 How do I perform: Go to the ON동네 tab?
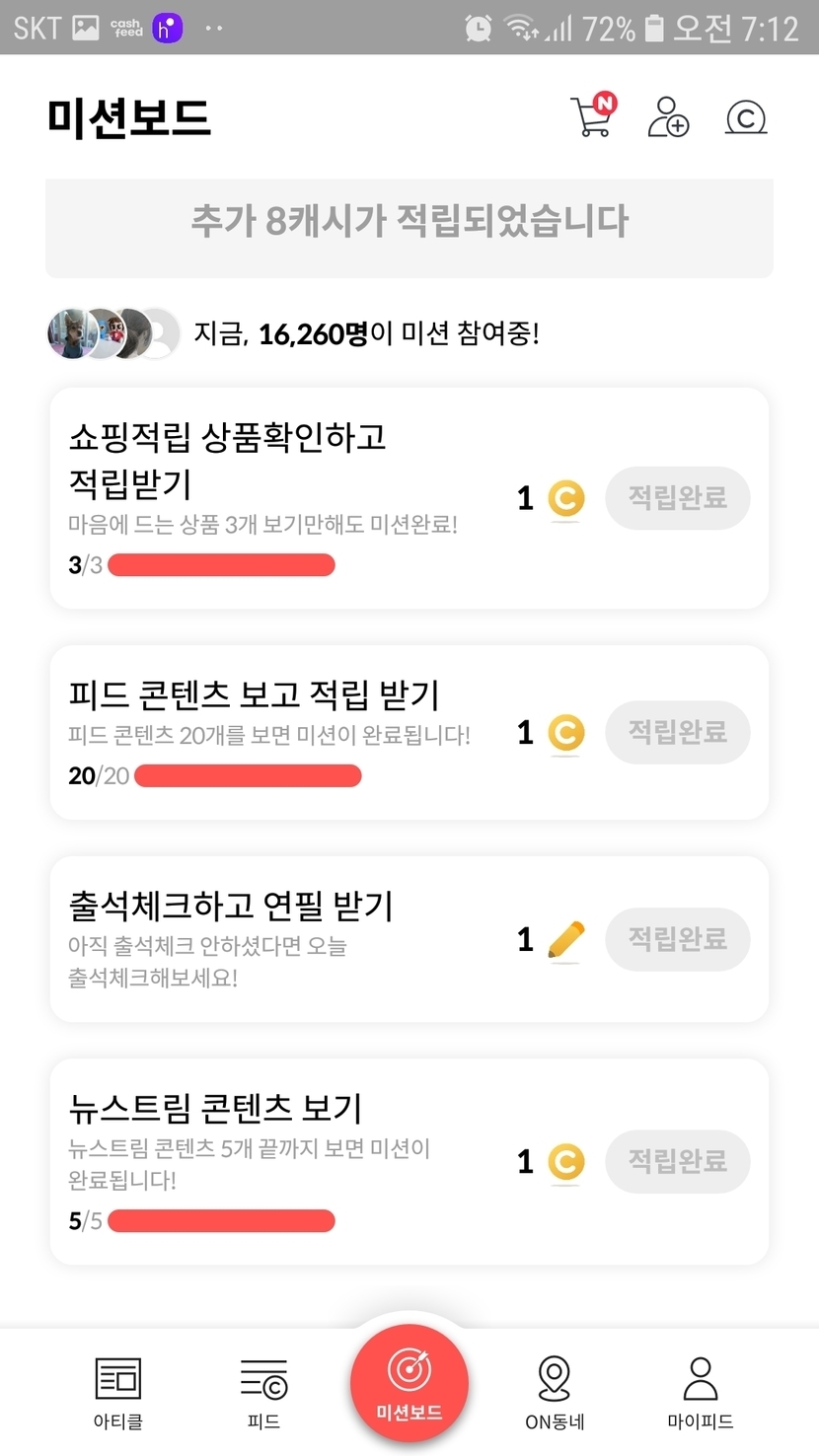coord(555,1392)
